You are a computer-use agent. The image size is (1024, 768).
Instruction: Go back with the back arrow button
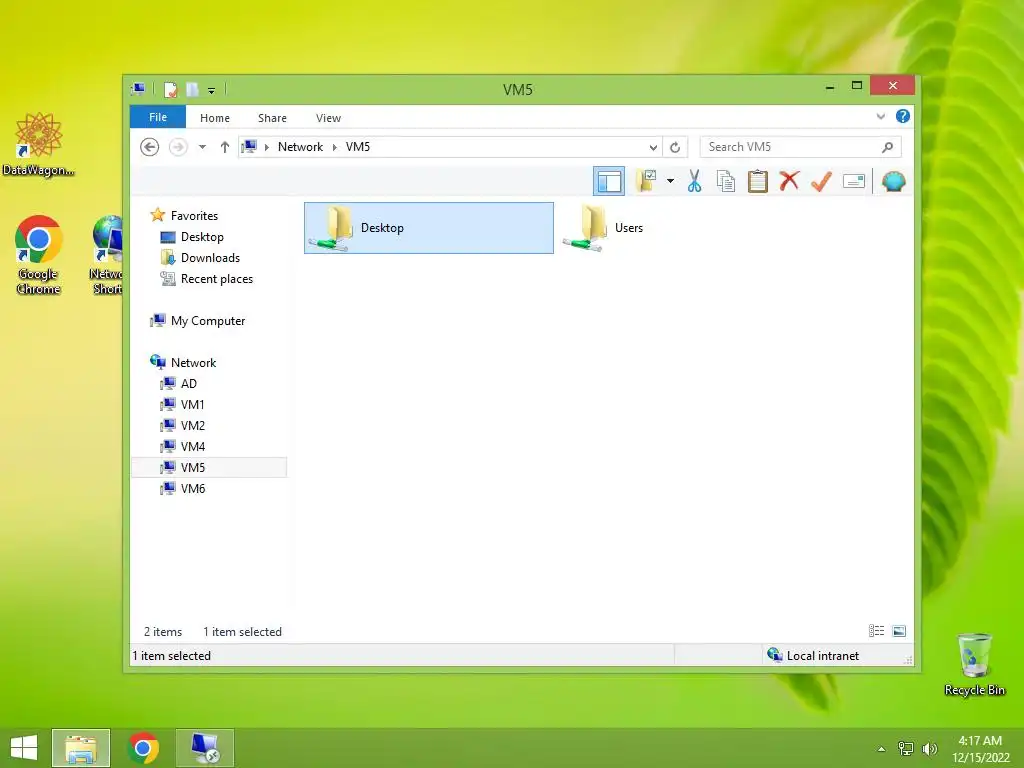coord(150,147)
